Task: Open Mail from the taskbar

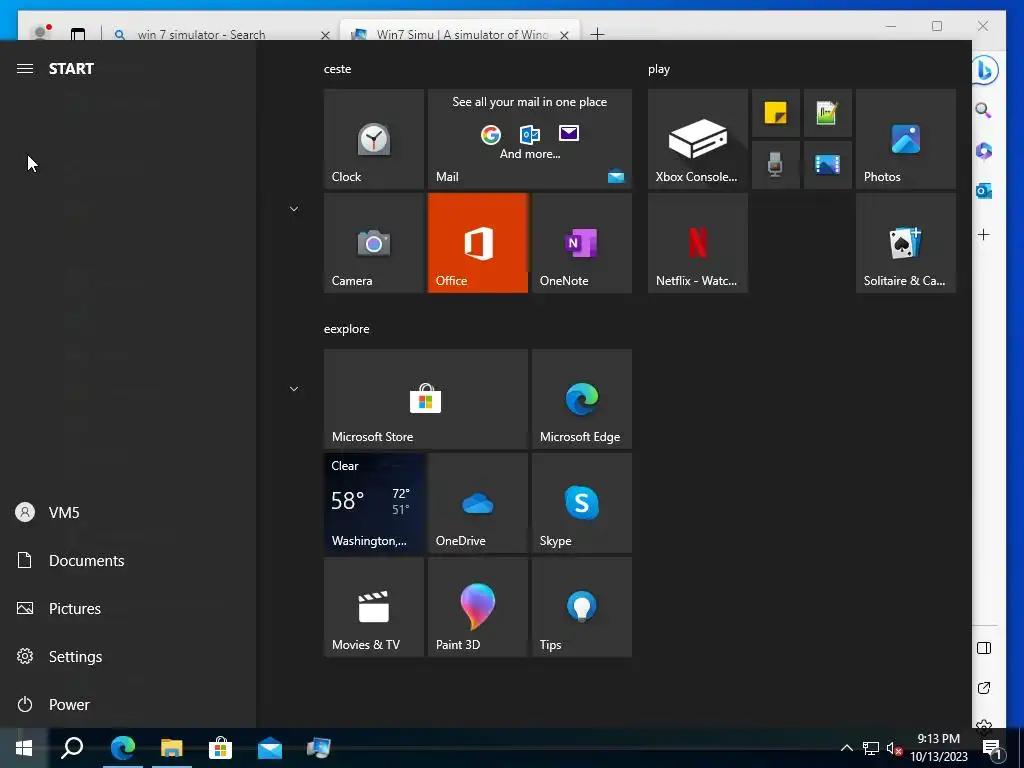Action: [x=270, y=748]
